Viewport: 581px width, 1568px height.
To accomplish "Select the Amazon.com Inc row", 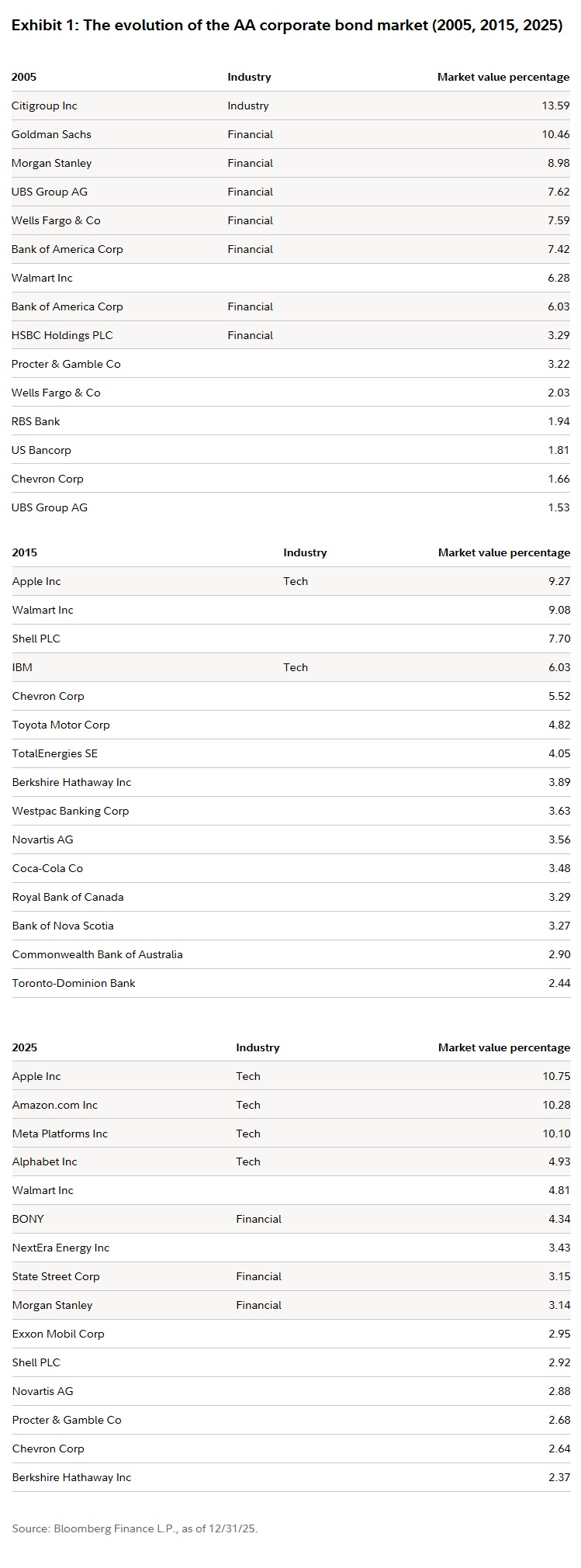I will point(291,1105).
